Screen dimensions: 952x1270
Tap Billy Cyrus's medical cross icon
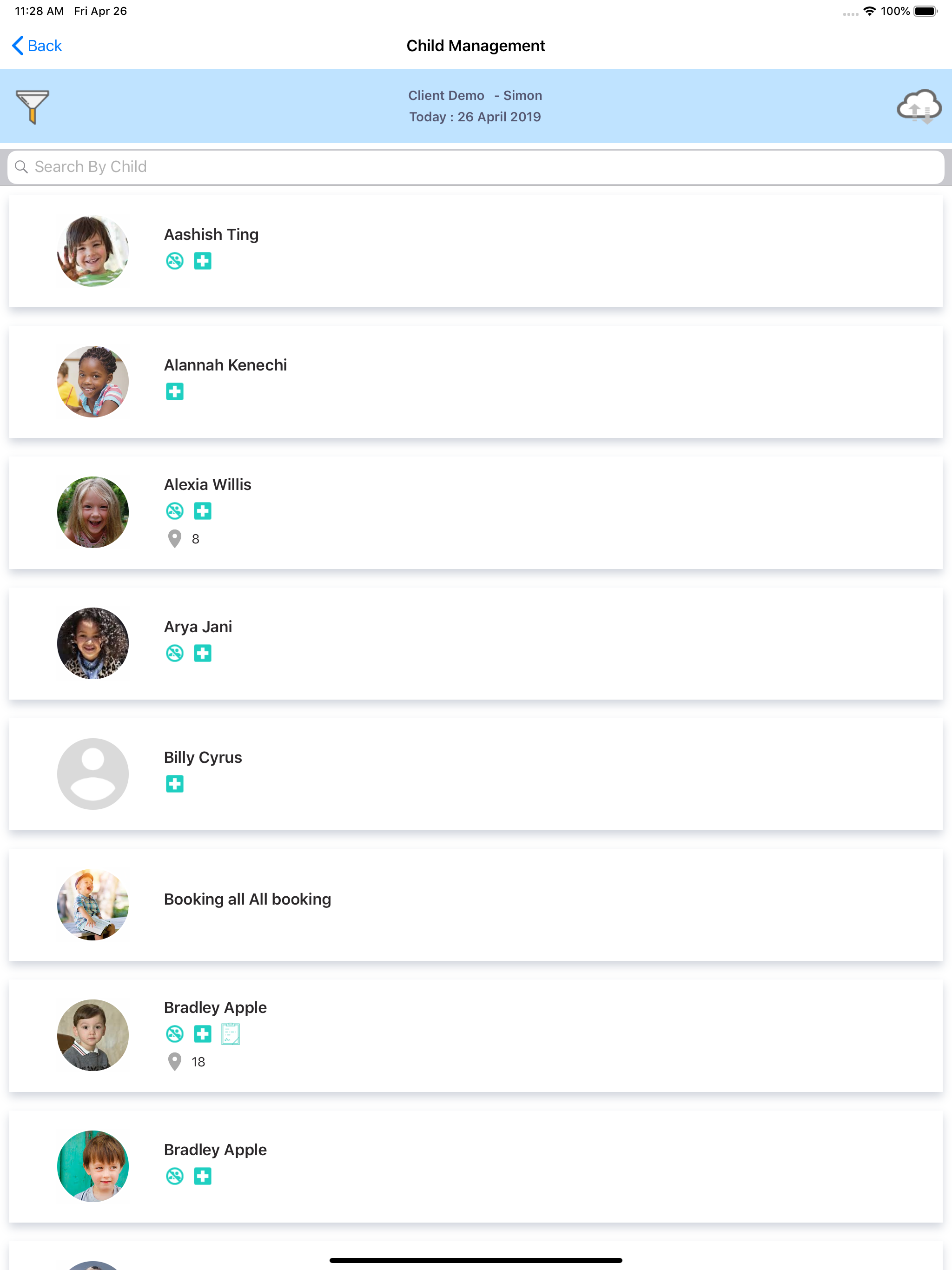click(x=175, y=784)
